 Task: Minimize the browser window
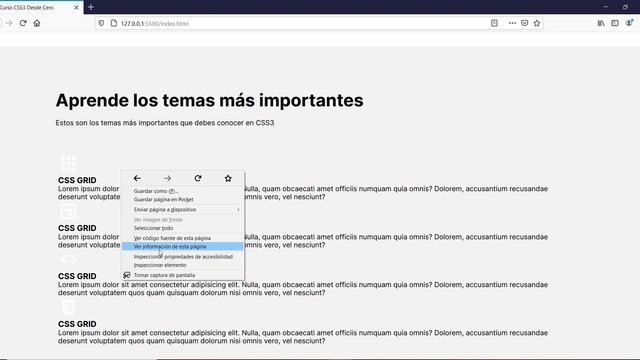(606, 7)
